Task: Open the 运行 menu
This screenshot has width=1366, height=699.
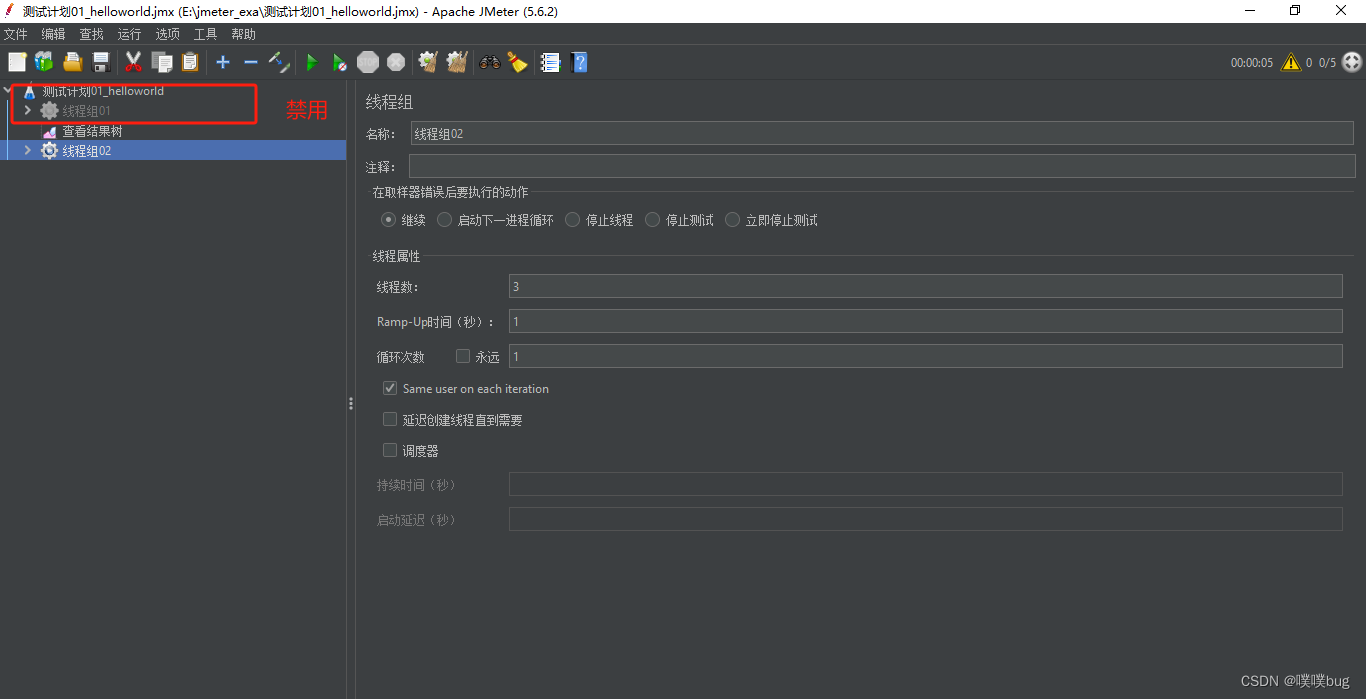Action: (x=129, y=33)
